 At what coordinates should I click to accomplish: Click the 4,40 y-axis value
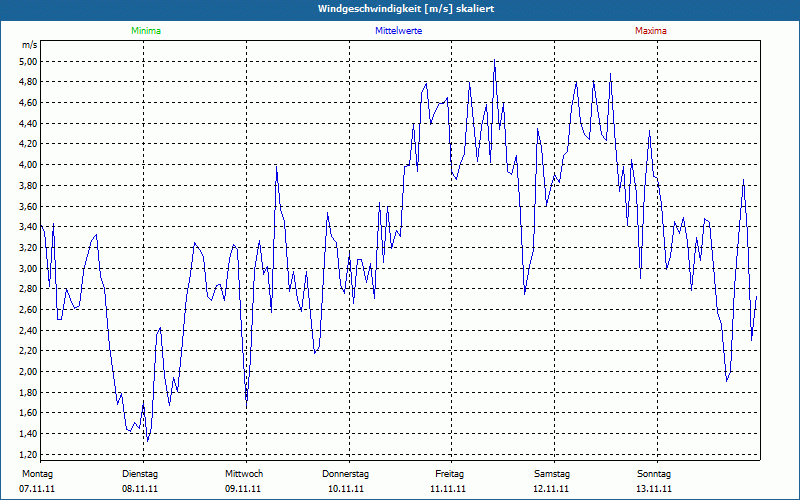click(x=30, y=123)
